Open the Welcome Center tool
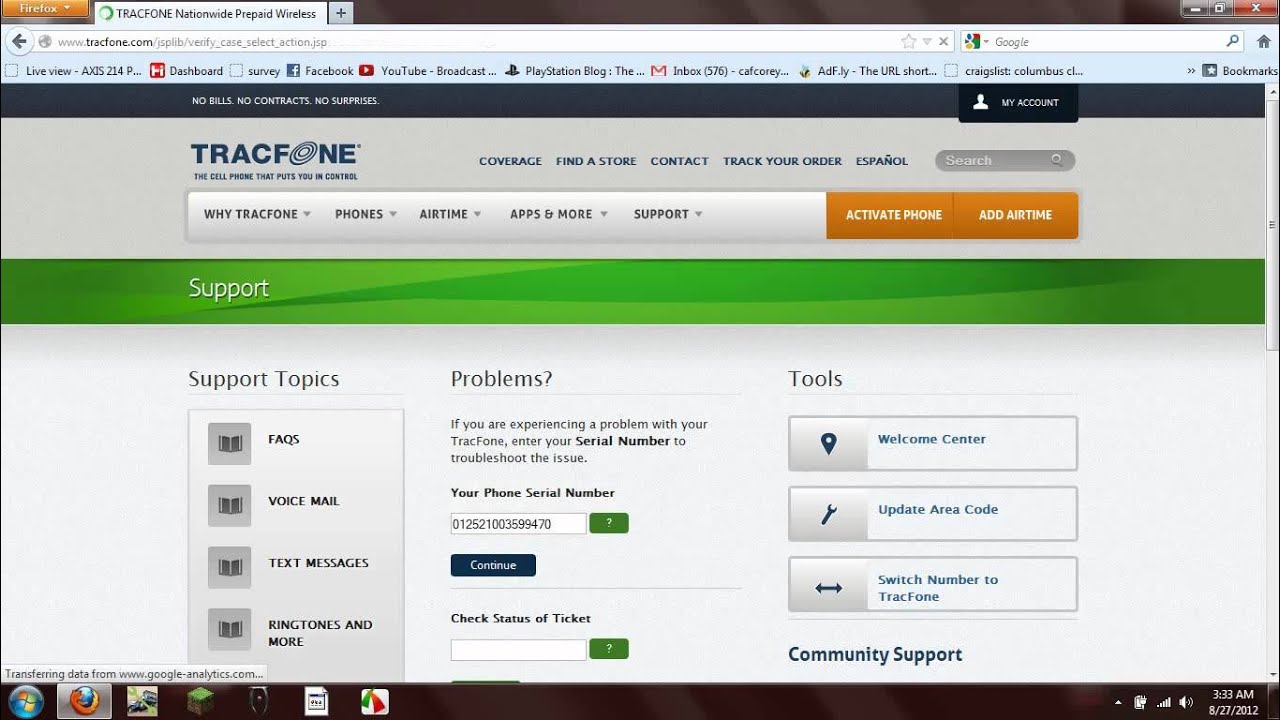This screenshot has width=1280, height=720. (x=932, y=443)
